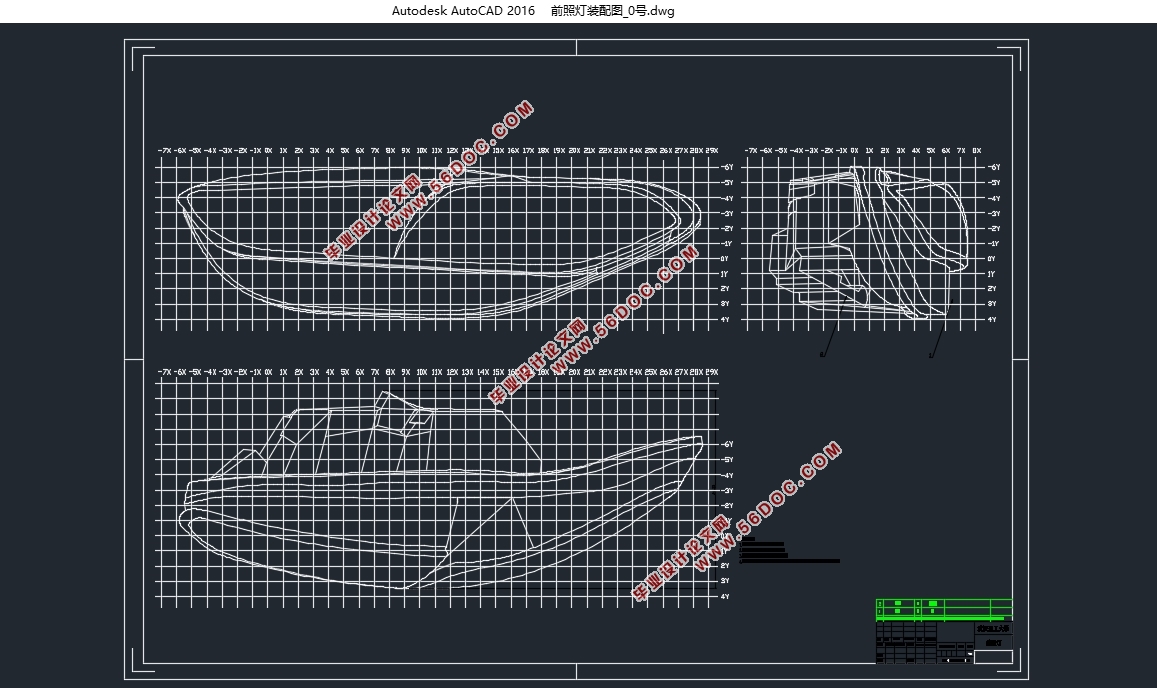Click the red watermark over the top-left view

[428, 182]
